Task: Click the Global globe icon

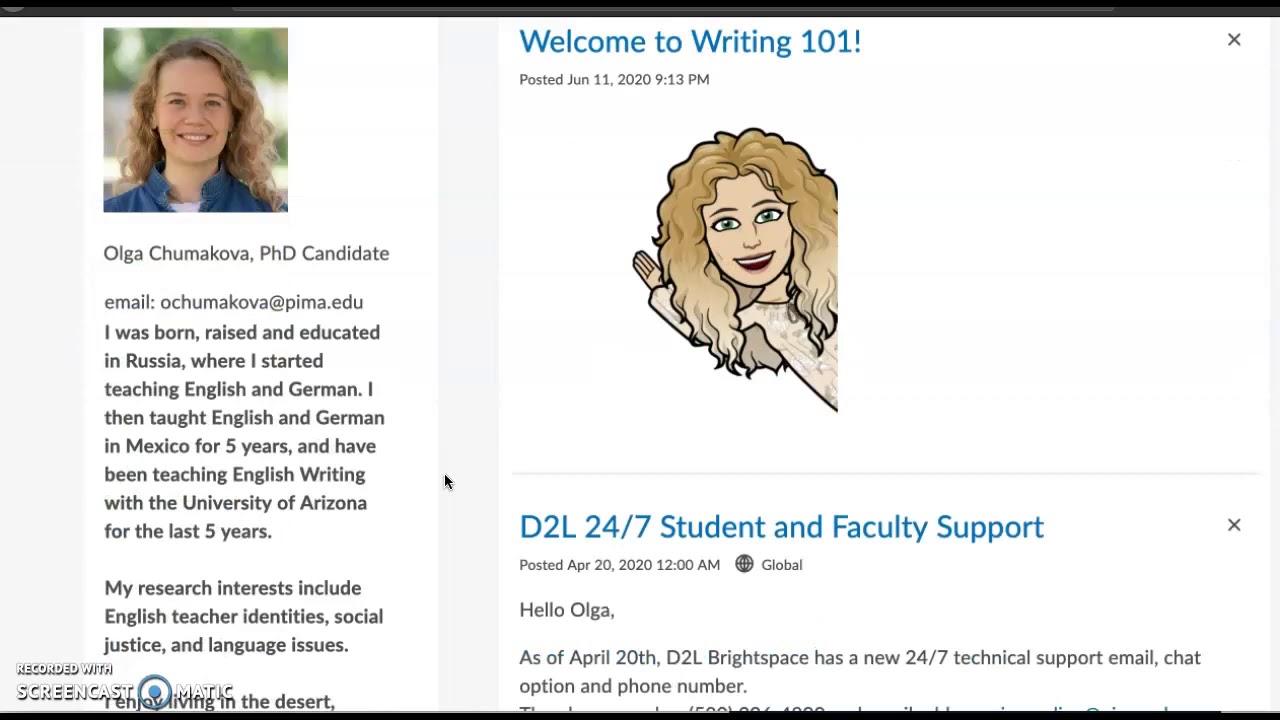Action: (744, 564)
